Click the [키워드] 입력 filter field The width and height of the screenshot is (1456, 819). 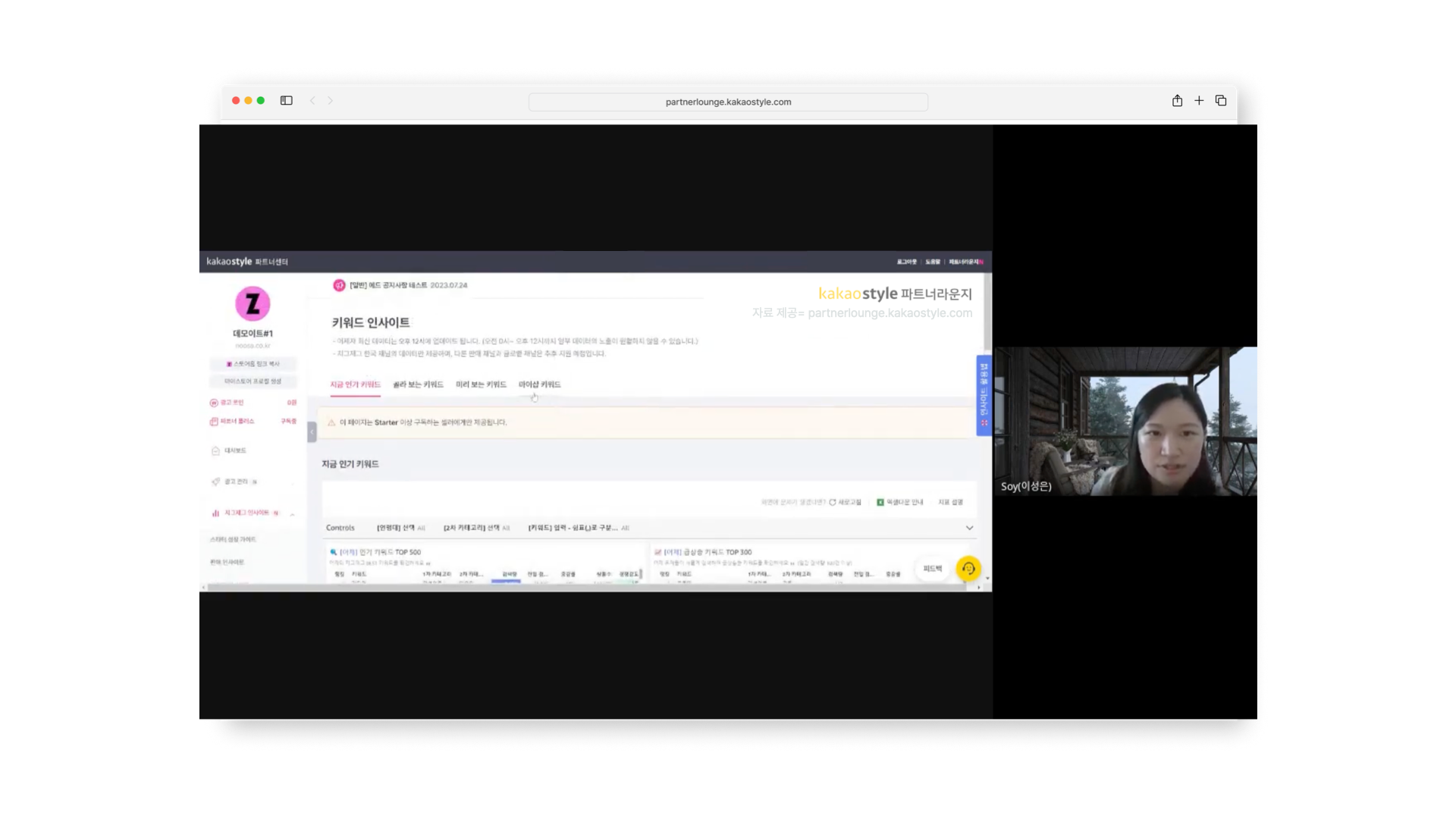coord(579,528)
